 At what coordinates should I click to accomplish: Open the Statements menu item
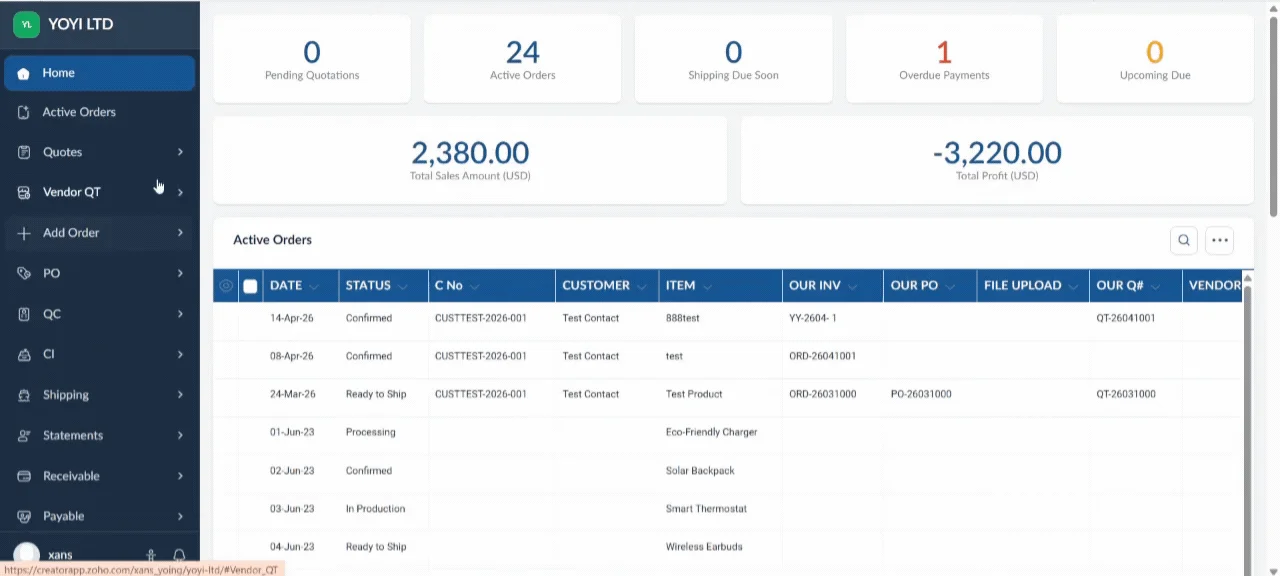click(99, 435)
